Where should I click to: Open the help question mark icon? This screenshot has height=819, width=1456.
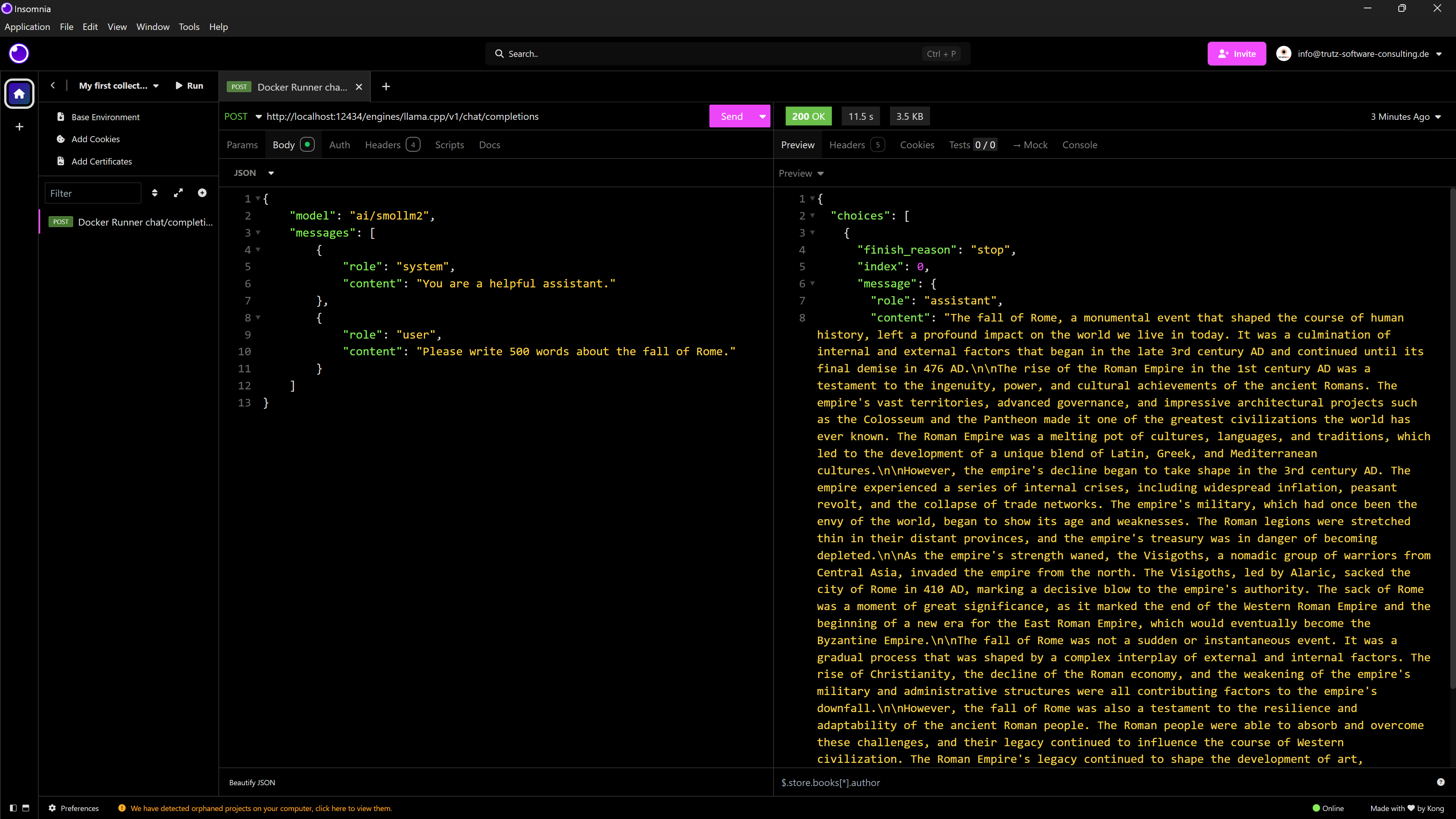click(1440, 782)
